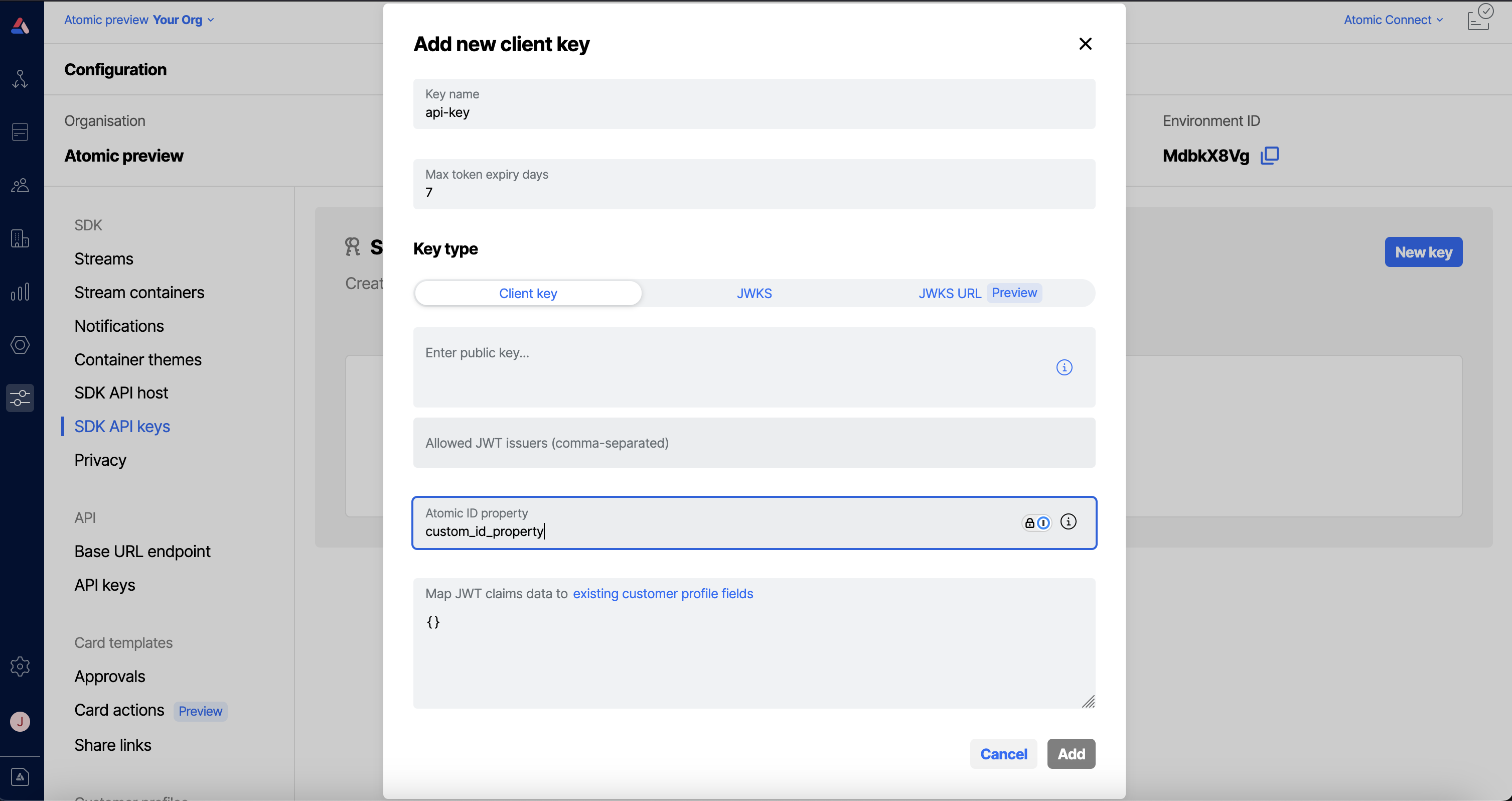Switch to the JWKS key type tab
Screen dimensions: 1512x801
tap(754, 294)
